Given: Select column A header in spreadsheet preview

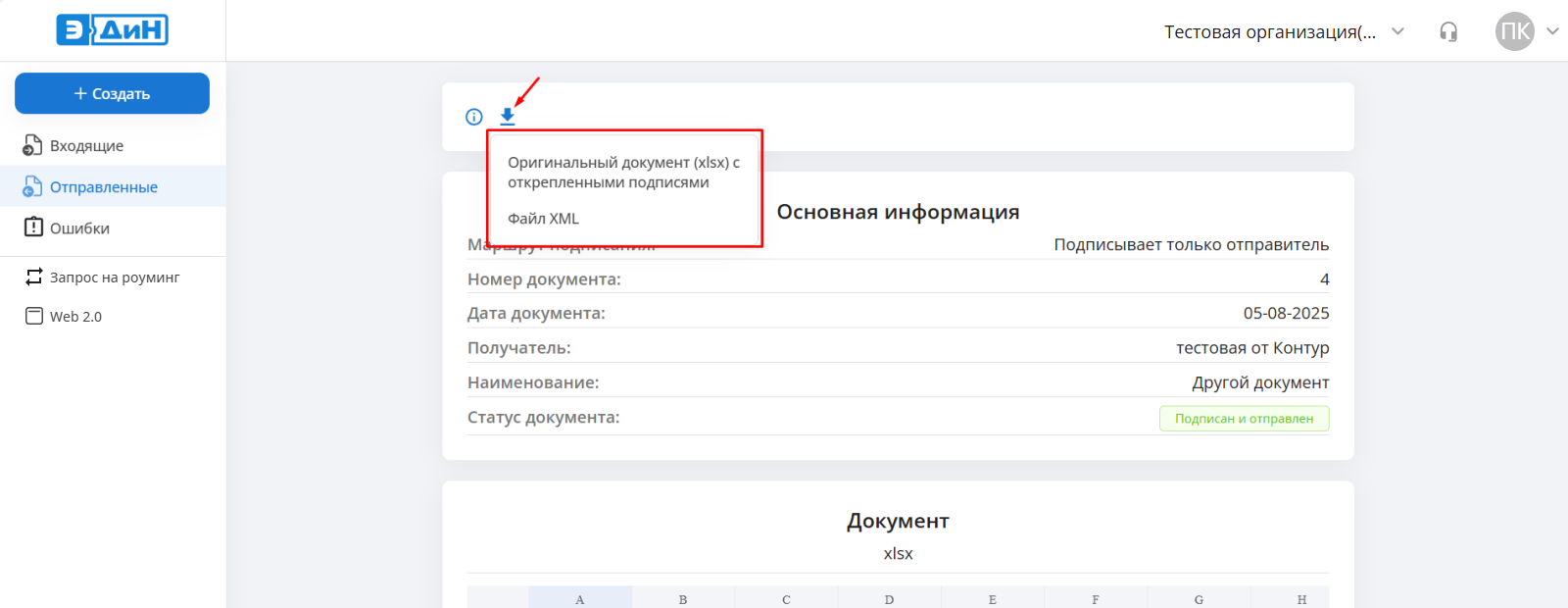Looking at the screenshot, I should (580, 598).
